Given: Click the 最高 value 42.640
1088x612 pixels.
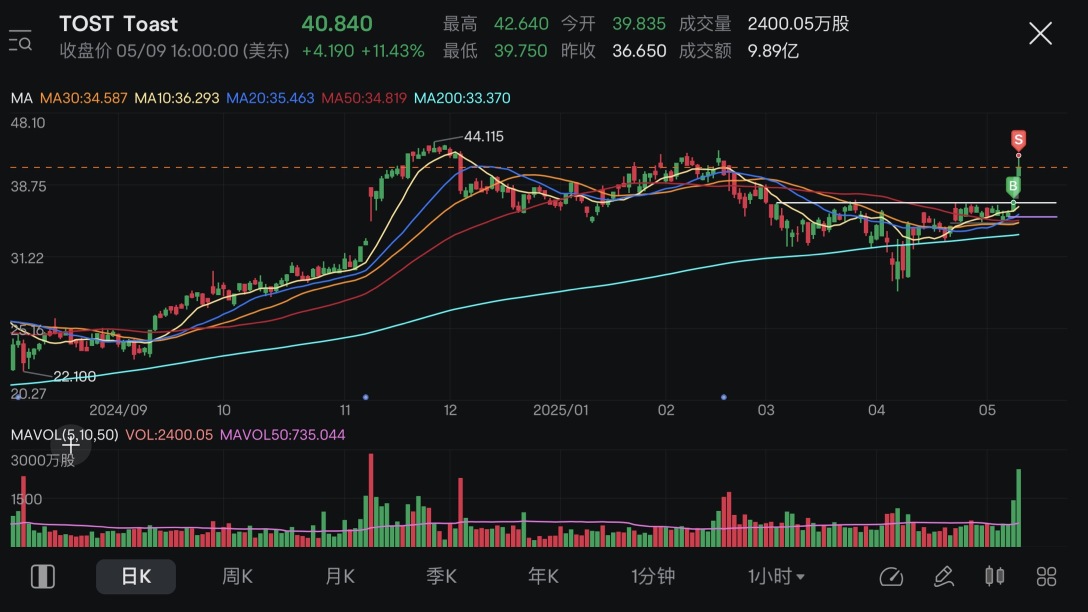Looking at the screenshot, I should pyautogui.click(x=521, y=24).
